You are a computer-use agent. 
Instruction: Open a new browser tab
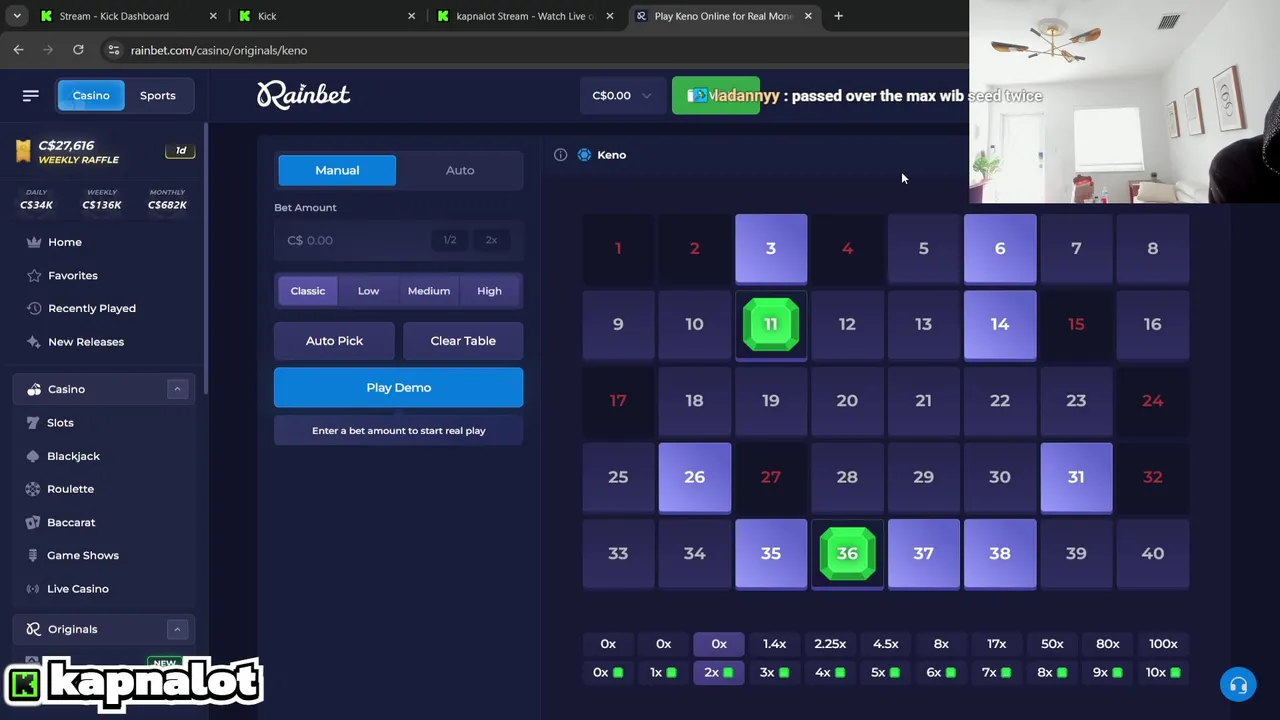838,16
